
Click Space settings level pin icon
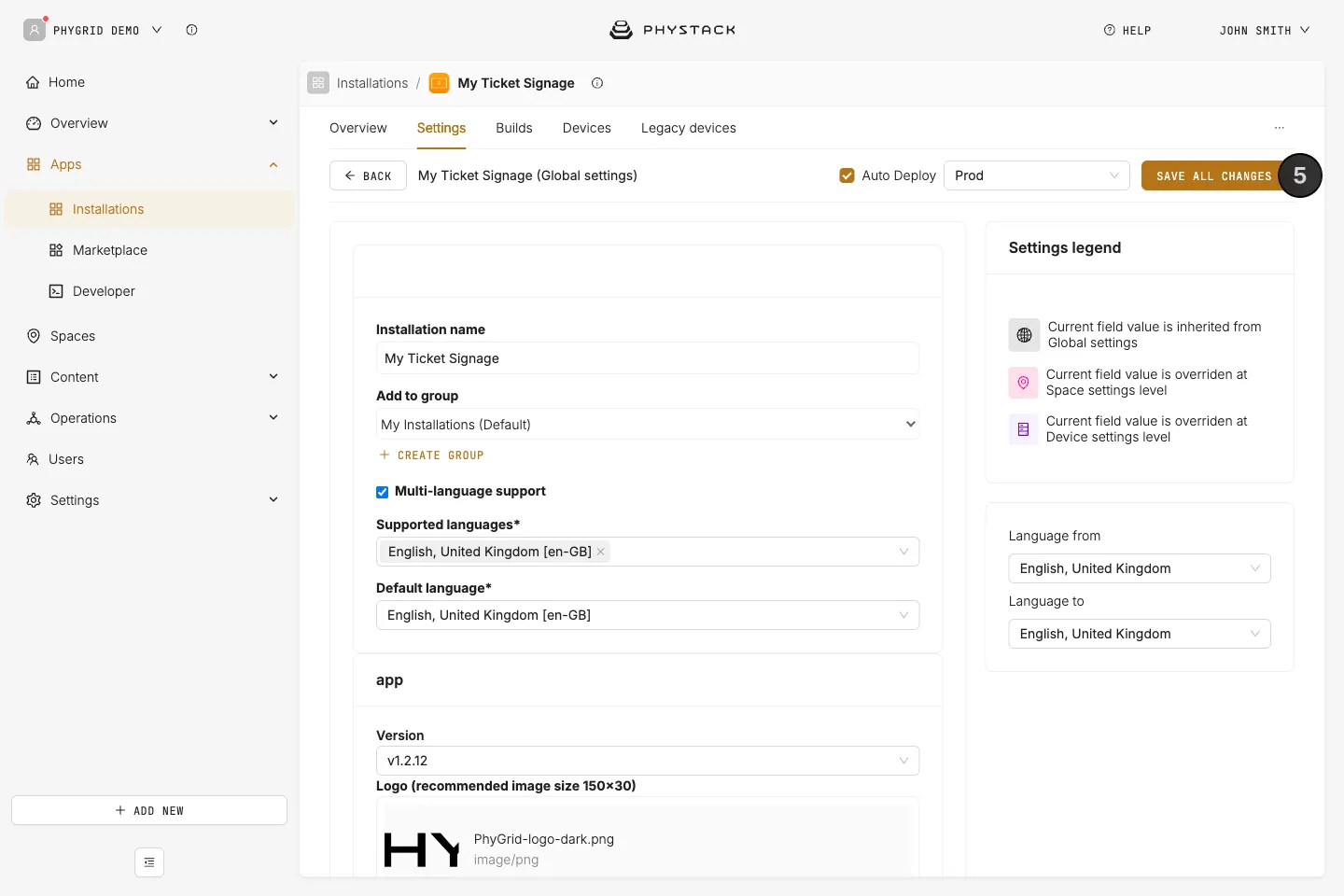click(1023, 383)
